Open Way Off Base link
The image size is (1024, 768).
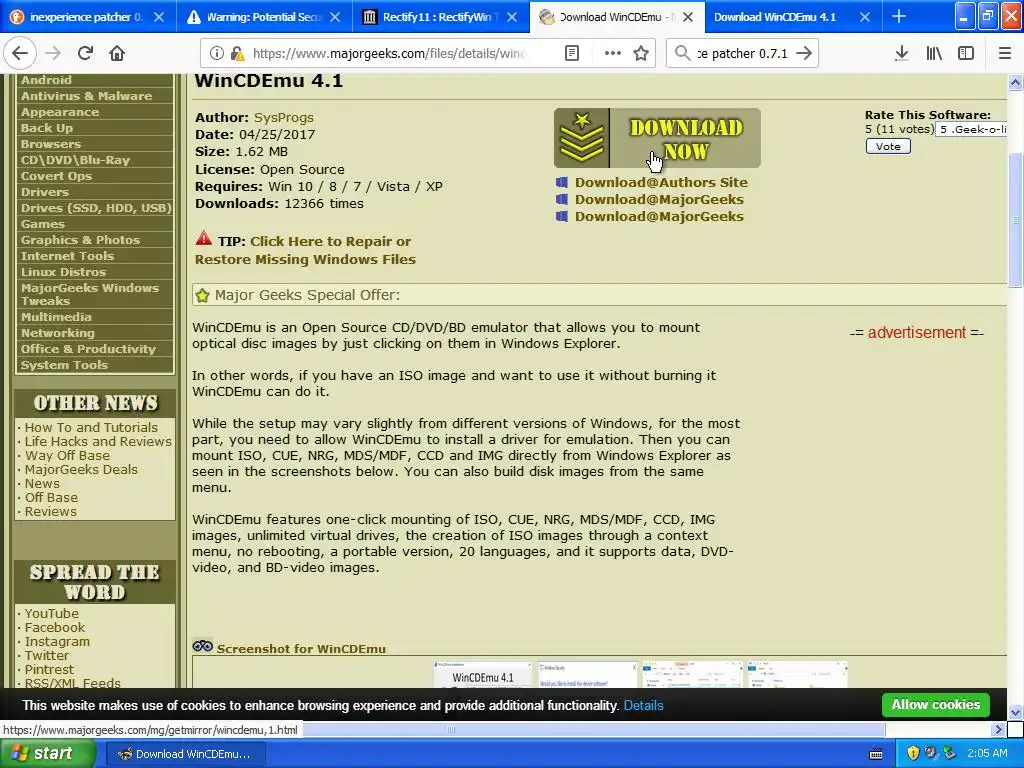click(x=67, y=455)
